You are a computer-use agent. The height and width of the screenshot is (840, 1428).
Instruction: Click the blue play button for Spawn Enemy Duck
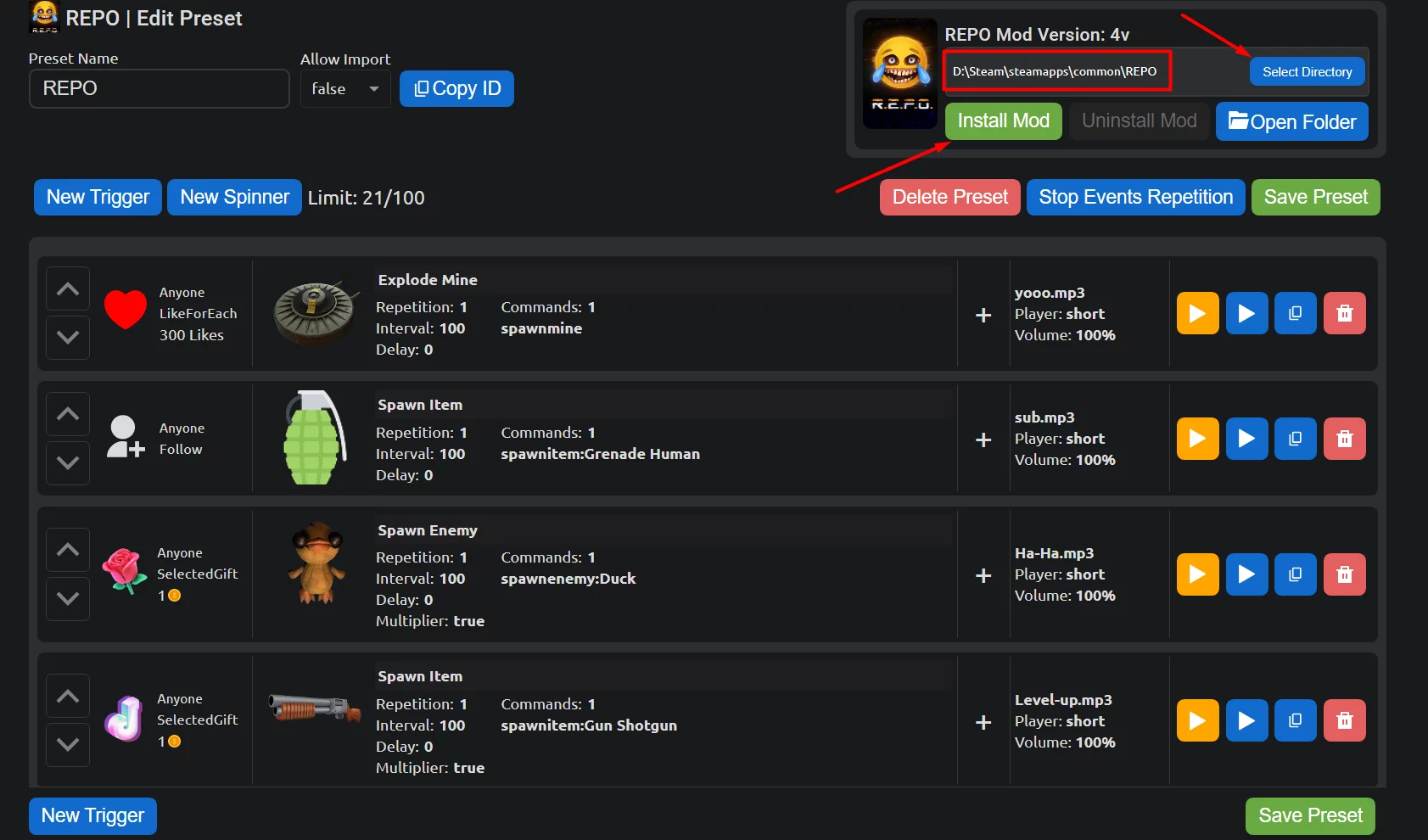pyautogui.click(x=1246, y=574)
